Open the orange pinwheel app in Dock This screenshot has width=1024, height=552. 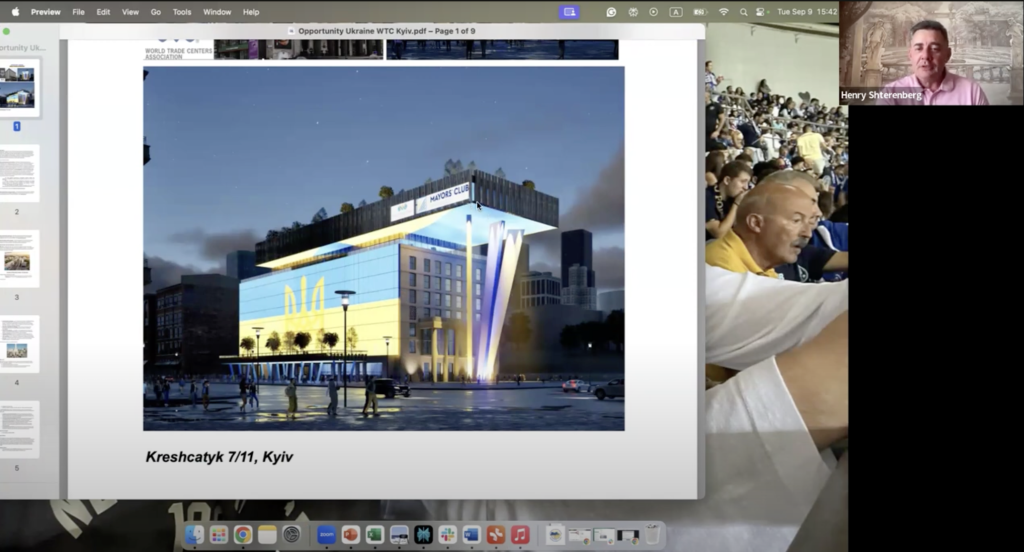pyautogui.click(x=496, y=535)
